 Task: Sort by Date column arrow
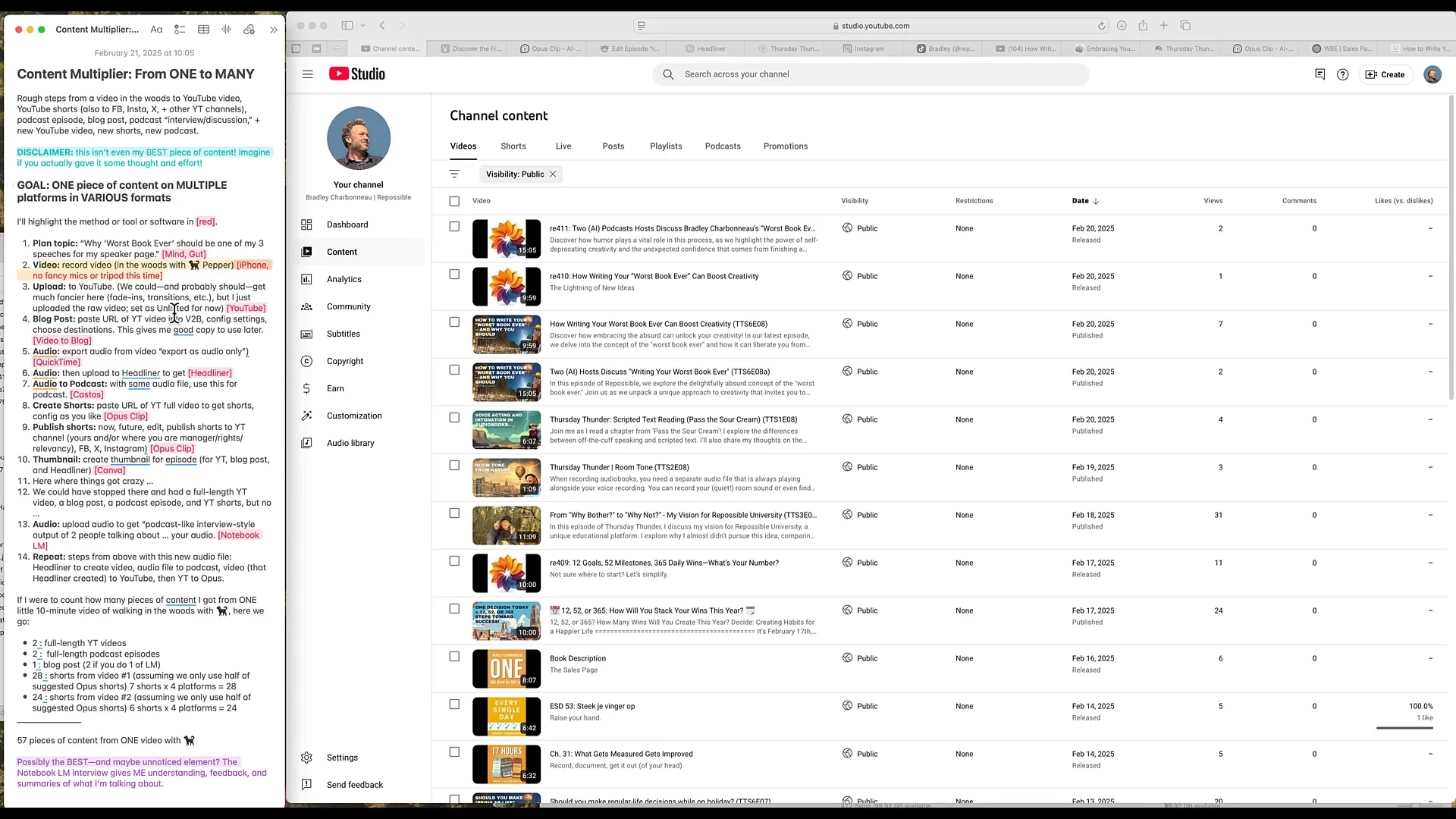(x=1096, y=201)
